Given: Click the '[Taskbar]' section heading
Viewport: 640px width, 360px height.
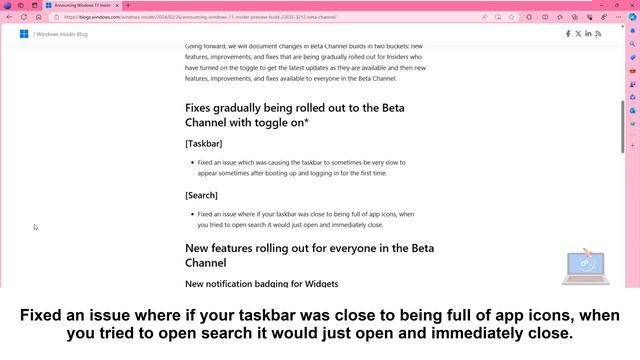Looking at the screenshot, I should click(x=204, y=144).
